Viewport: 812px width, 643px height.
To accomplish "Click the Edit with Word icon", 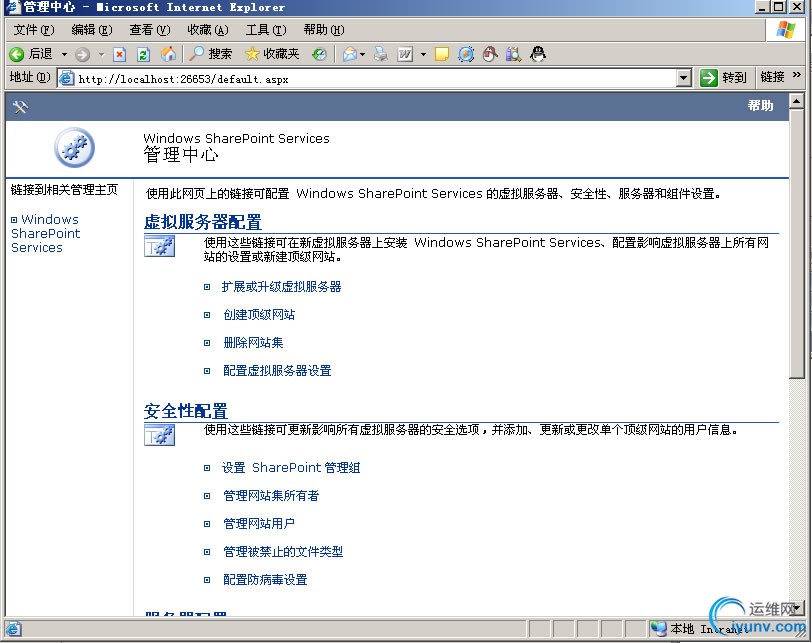I will [x=405, y=54].
